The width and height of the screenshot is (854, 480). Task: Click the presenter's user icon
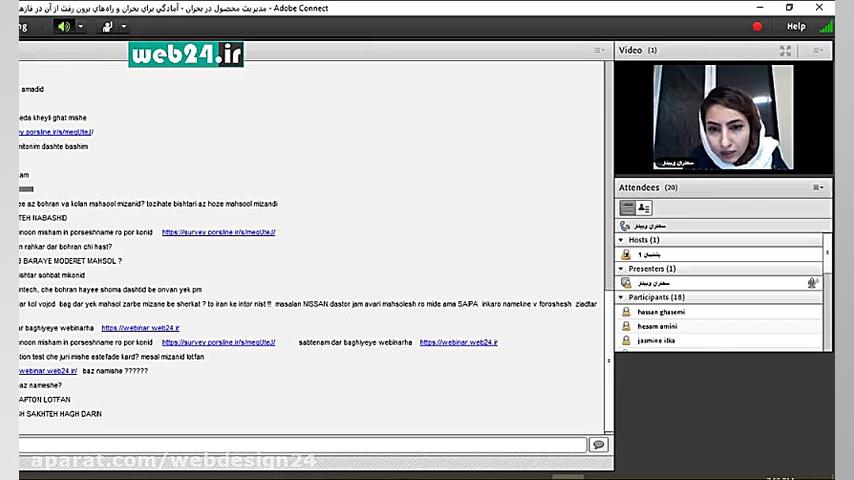[x=626, y=283]
